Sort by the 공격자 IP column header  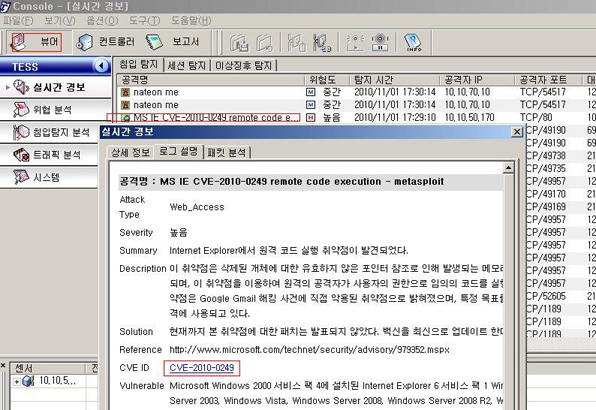pyautogui.click(x=477, y=80)
